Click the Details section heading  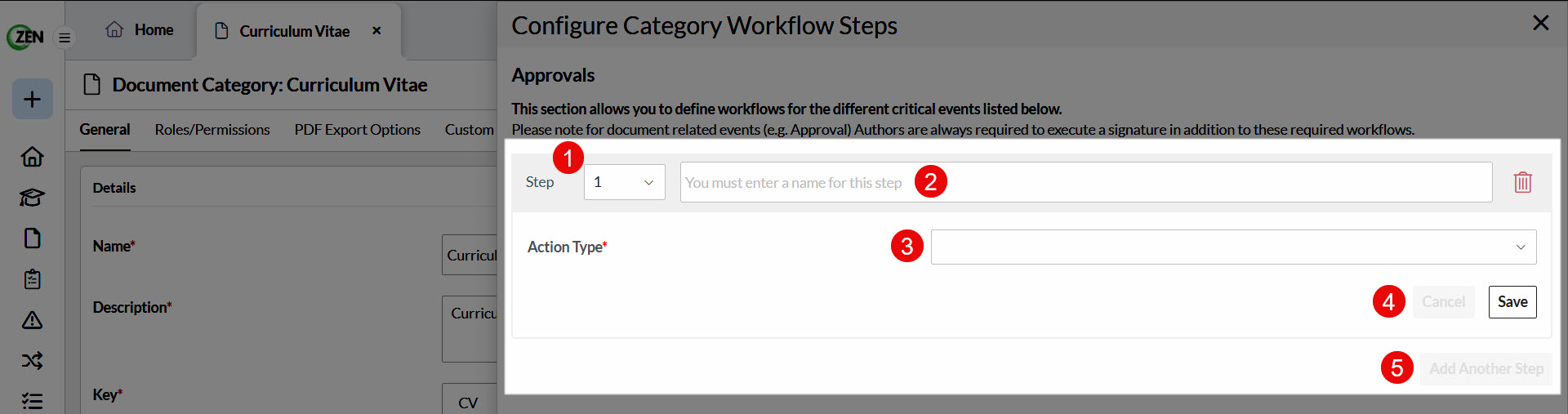point(114,188)
